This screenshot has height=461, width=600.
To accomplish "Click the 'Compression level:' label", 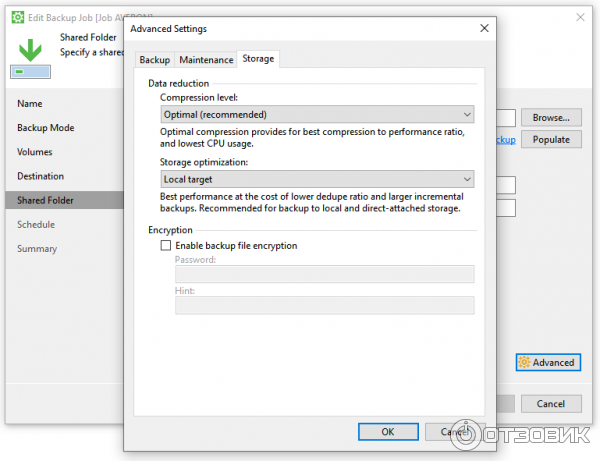I will pos(199,98).
